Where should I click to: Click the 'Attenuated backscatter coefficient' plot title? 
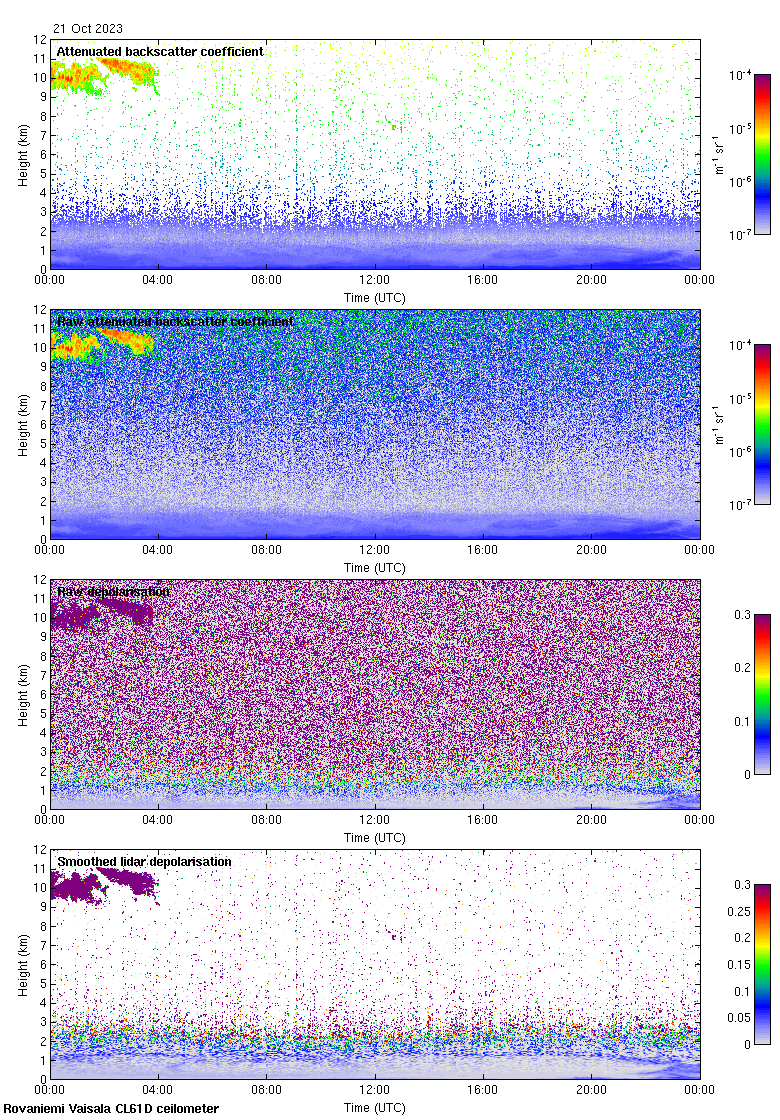coord(160,51)
